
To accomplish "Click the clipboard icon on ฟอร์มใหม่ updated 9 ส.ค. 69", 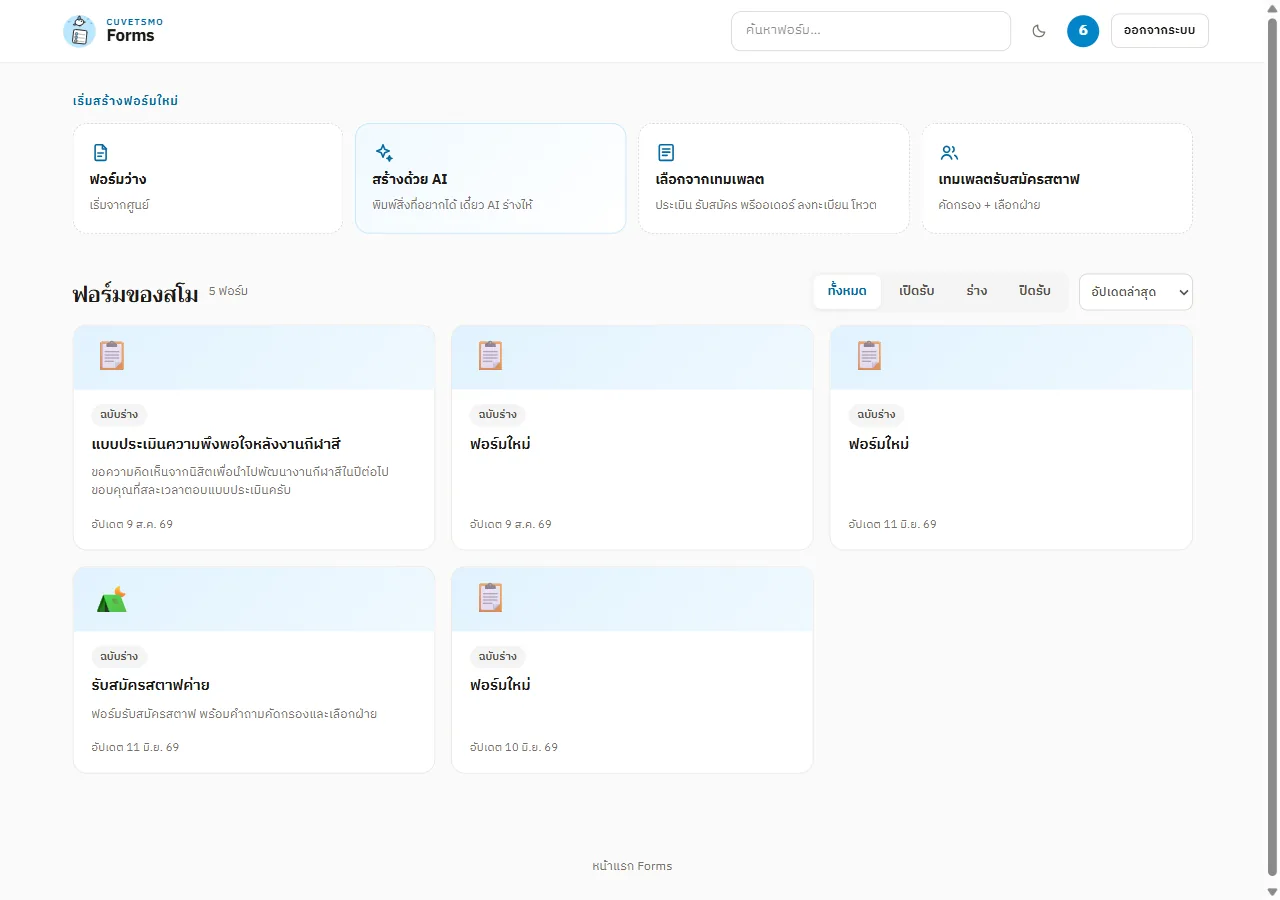I will point(490,356).
